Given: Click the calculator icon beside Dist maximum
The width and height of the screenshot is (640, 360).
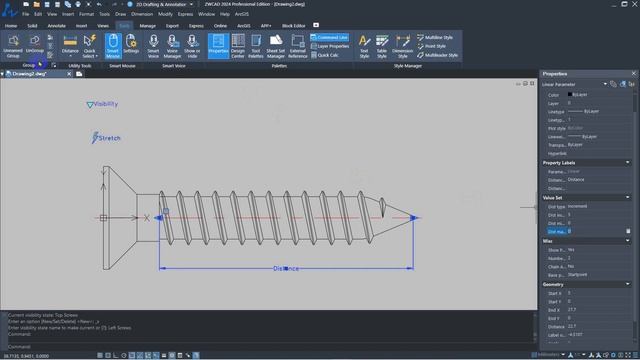Looking at the screenshot, I should (628, 231).
